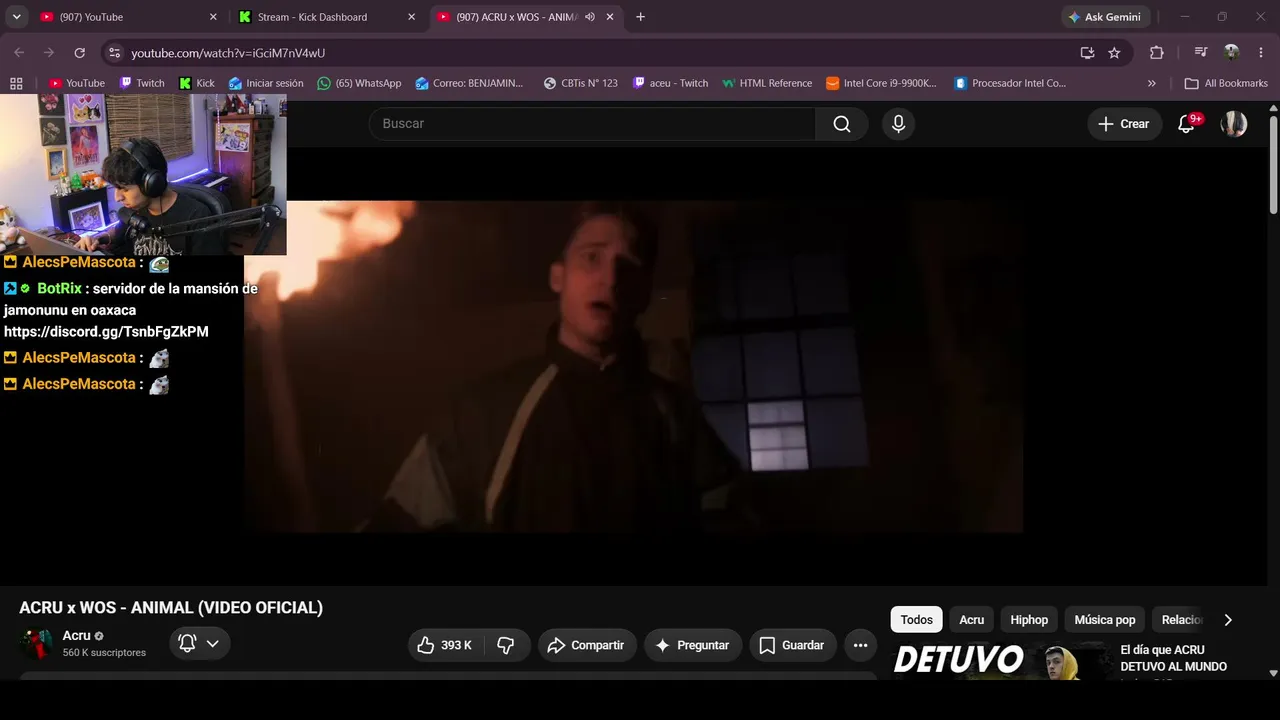Screen dimensions: 1280x720
Task: Click the Preguntar button
Action: (693, 645)
